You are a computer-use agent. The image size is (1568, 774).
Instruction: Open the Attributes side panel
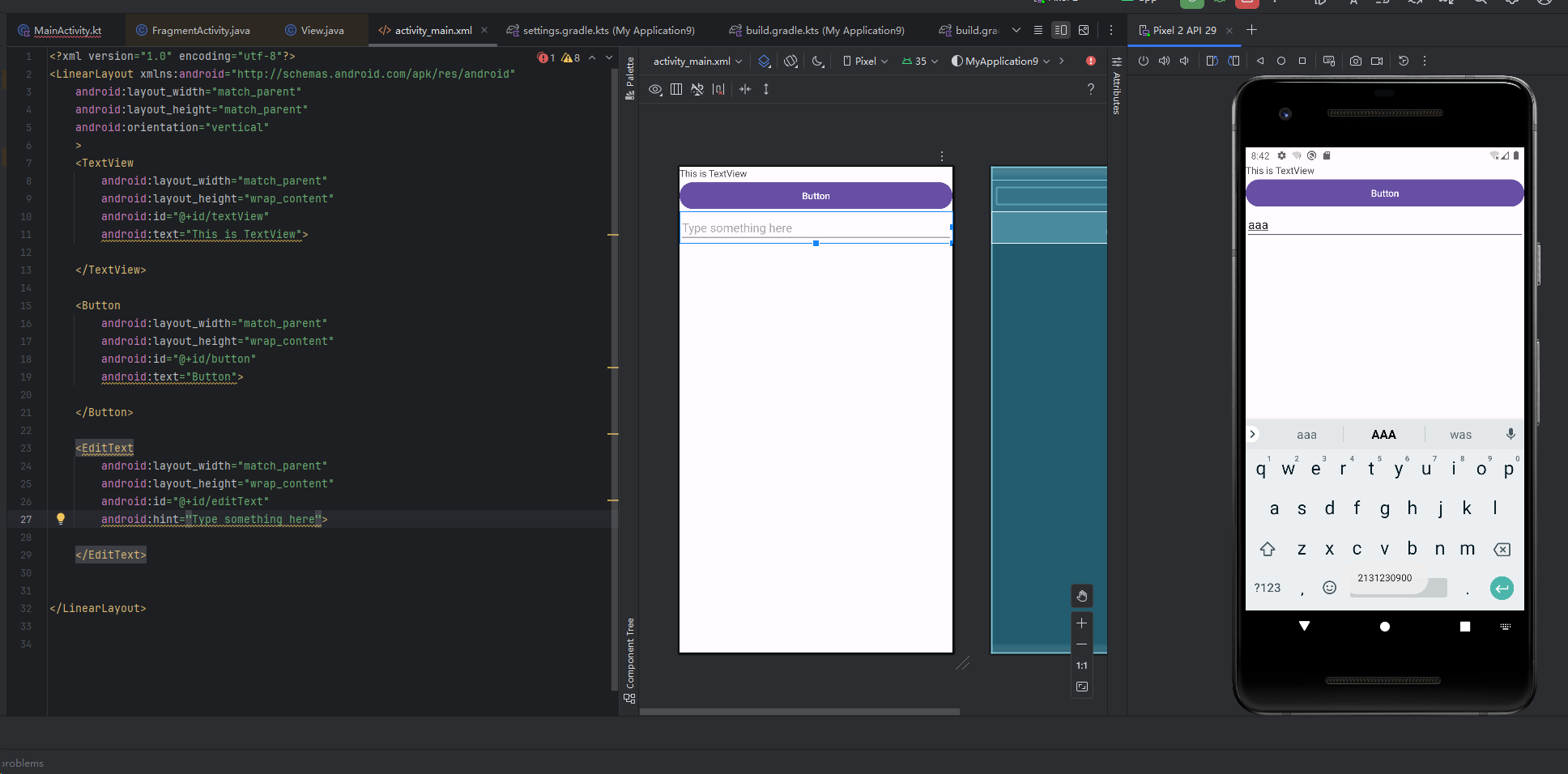1117,86
